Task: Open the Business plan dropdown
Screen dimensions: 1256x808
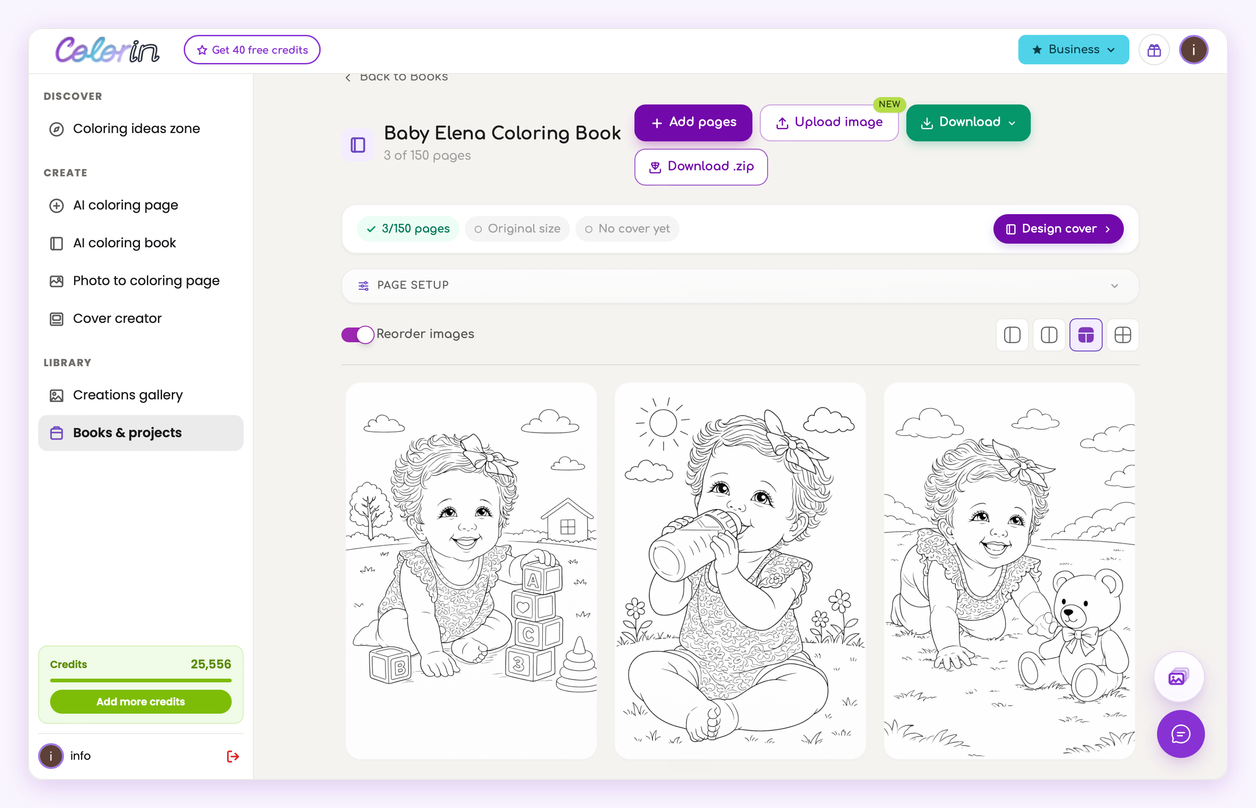Action: coord(1073,49)
